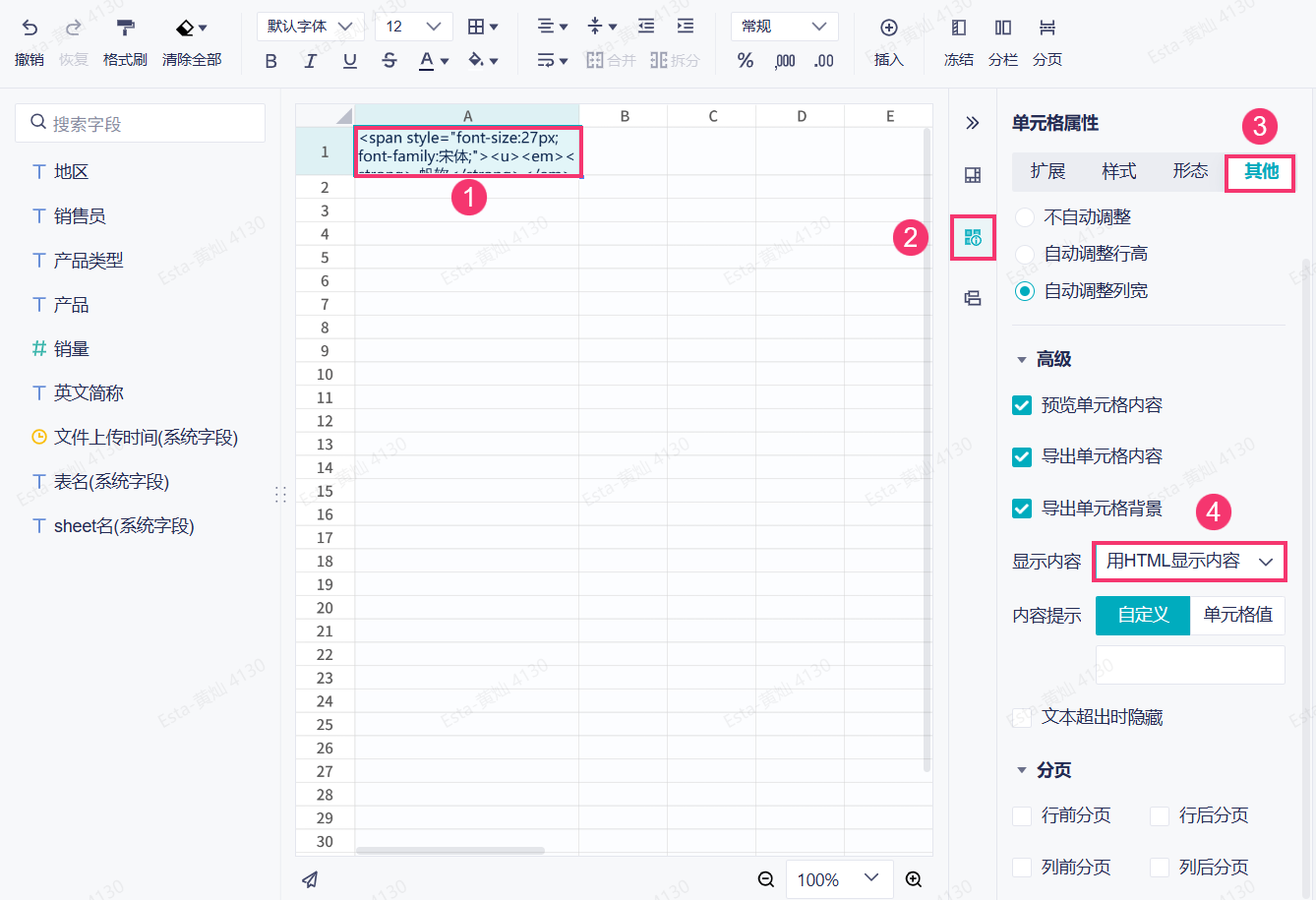Image resolution: width=1316 pixels, height=900 pixels.
Task: Collapse the 高级 section
Action: click(1022, 360)
